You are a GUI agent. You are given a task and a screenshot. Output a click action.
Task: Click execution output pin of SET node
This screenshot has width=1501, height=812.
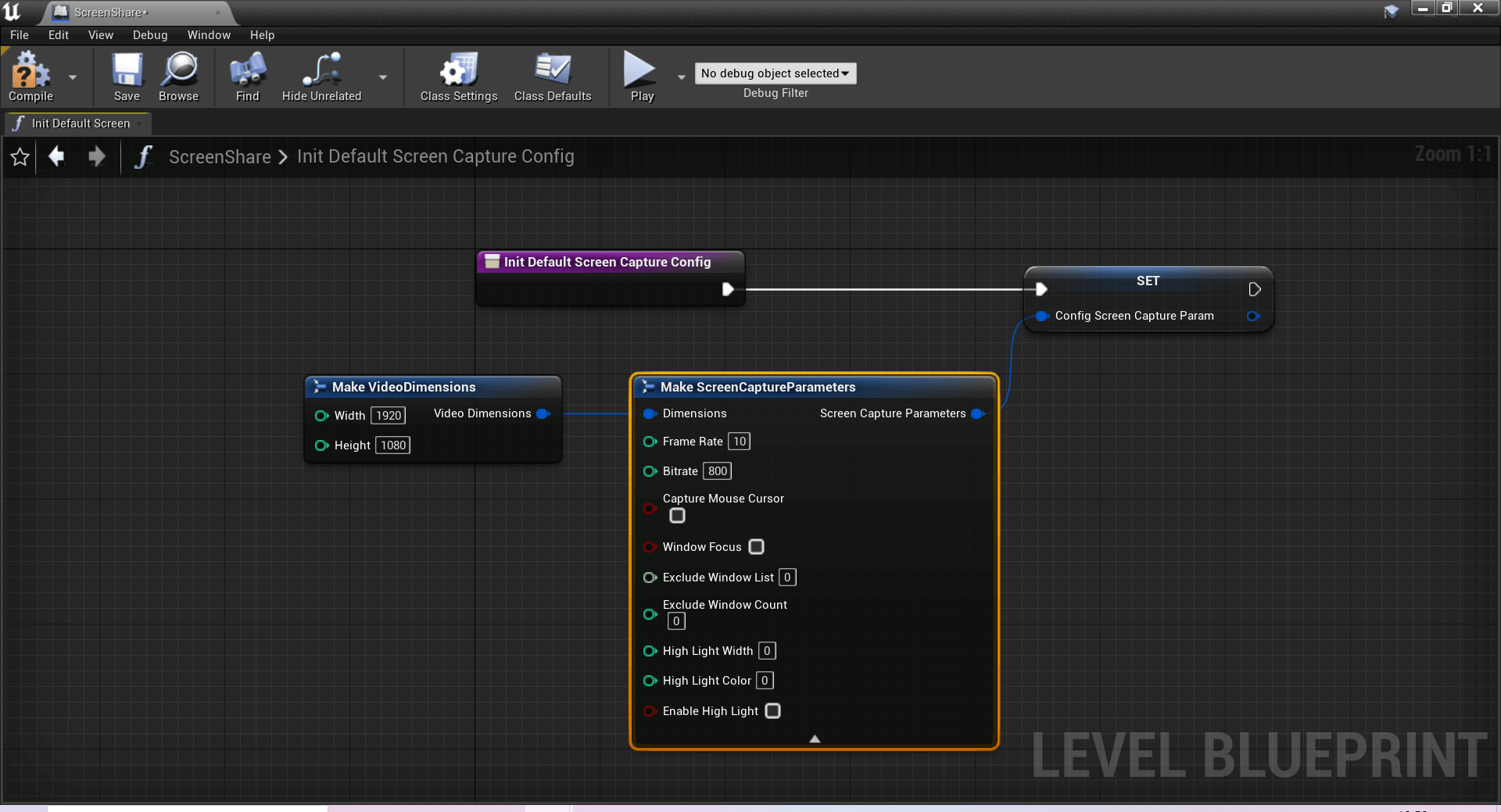point(1255,289)
